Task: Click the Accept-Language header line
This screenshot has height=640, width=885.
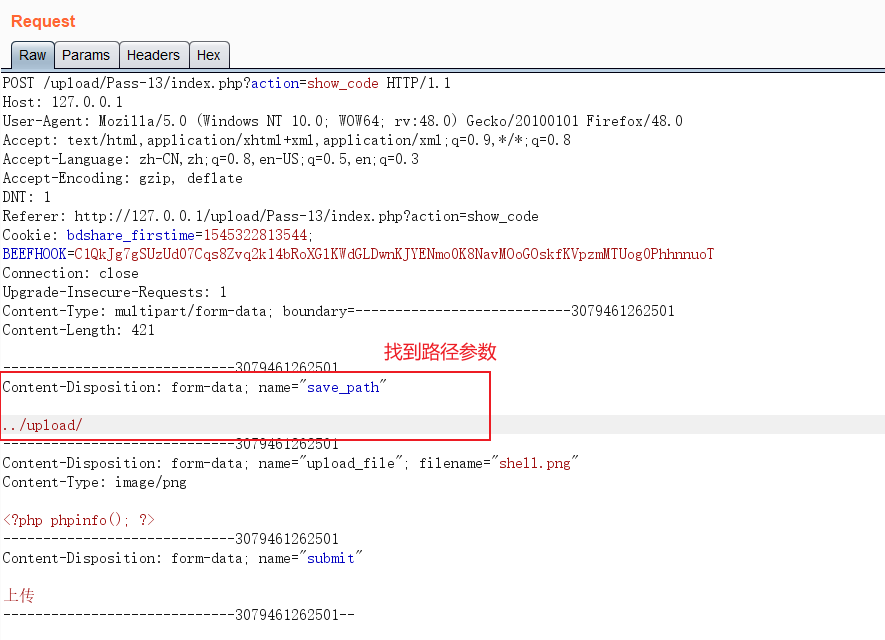Action: click(211, 160)
